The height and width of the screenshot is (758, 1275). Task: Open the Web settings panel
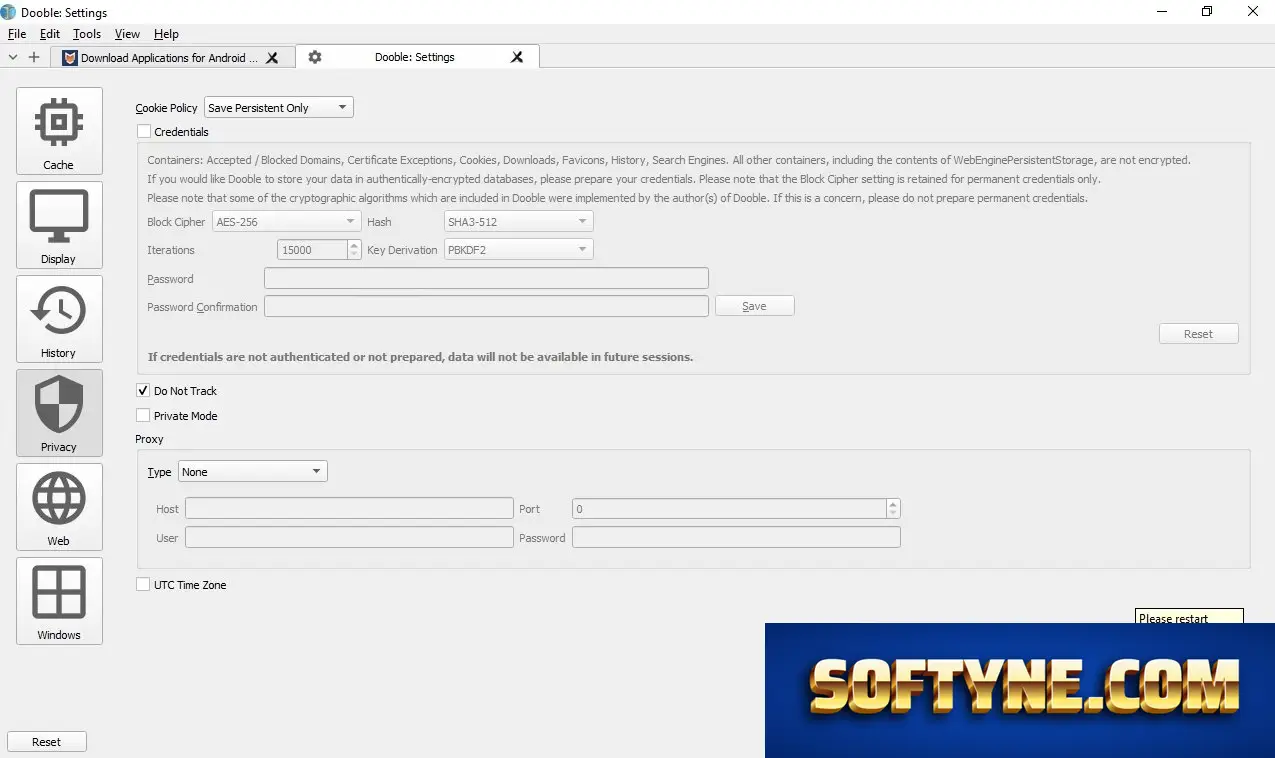click(x=59, y=508)
